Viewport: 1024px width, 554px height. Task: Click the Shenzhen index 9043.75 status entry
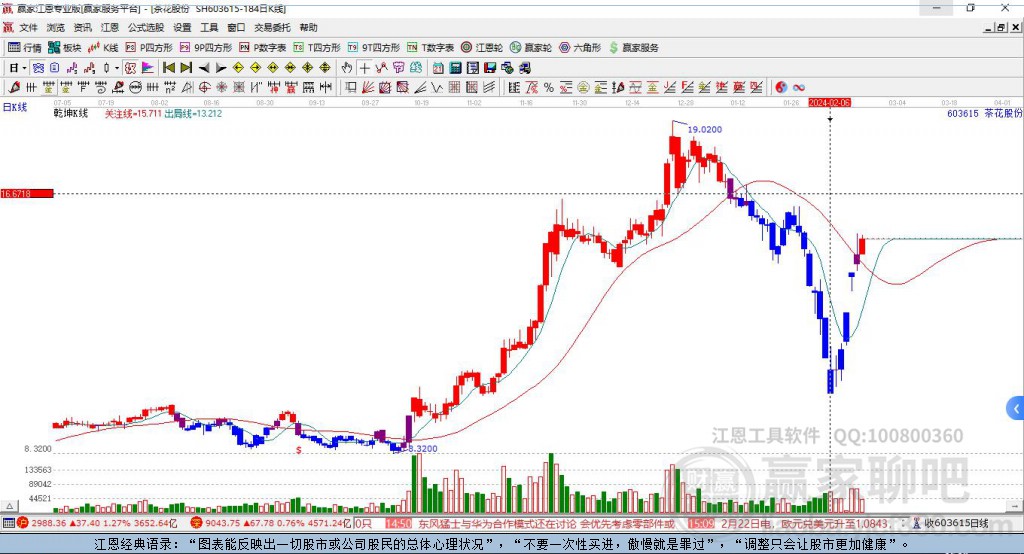[x=271, y=523]
